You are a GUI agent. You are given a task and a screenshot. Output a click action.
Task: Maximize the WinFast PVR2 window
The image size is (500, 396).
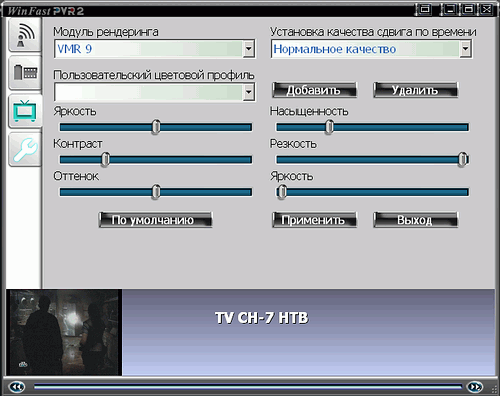[468, 9]
